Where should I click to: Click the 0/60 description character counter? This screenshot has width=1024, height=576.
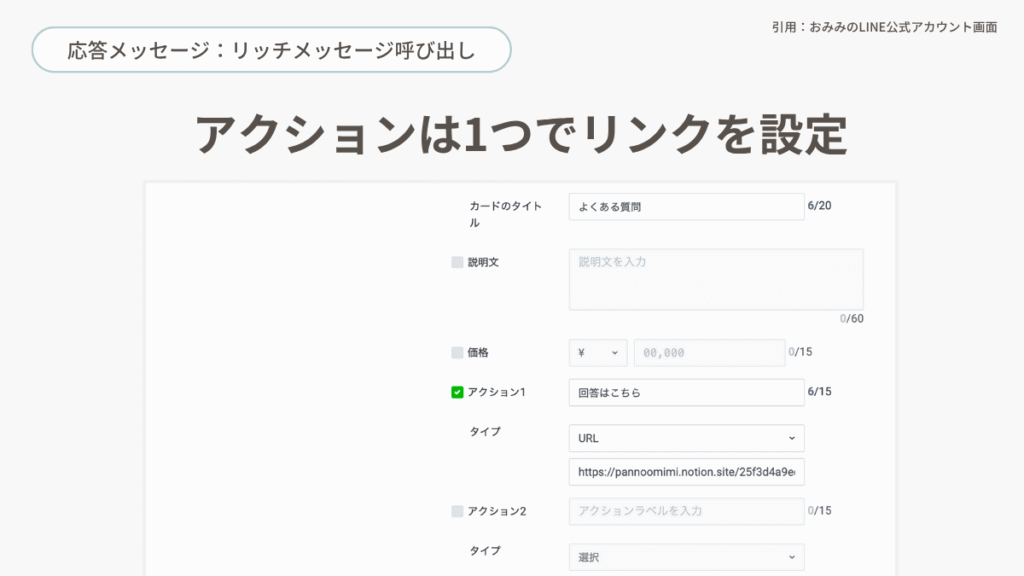click(x=852, y=319)
